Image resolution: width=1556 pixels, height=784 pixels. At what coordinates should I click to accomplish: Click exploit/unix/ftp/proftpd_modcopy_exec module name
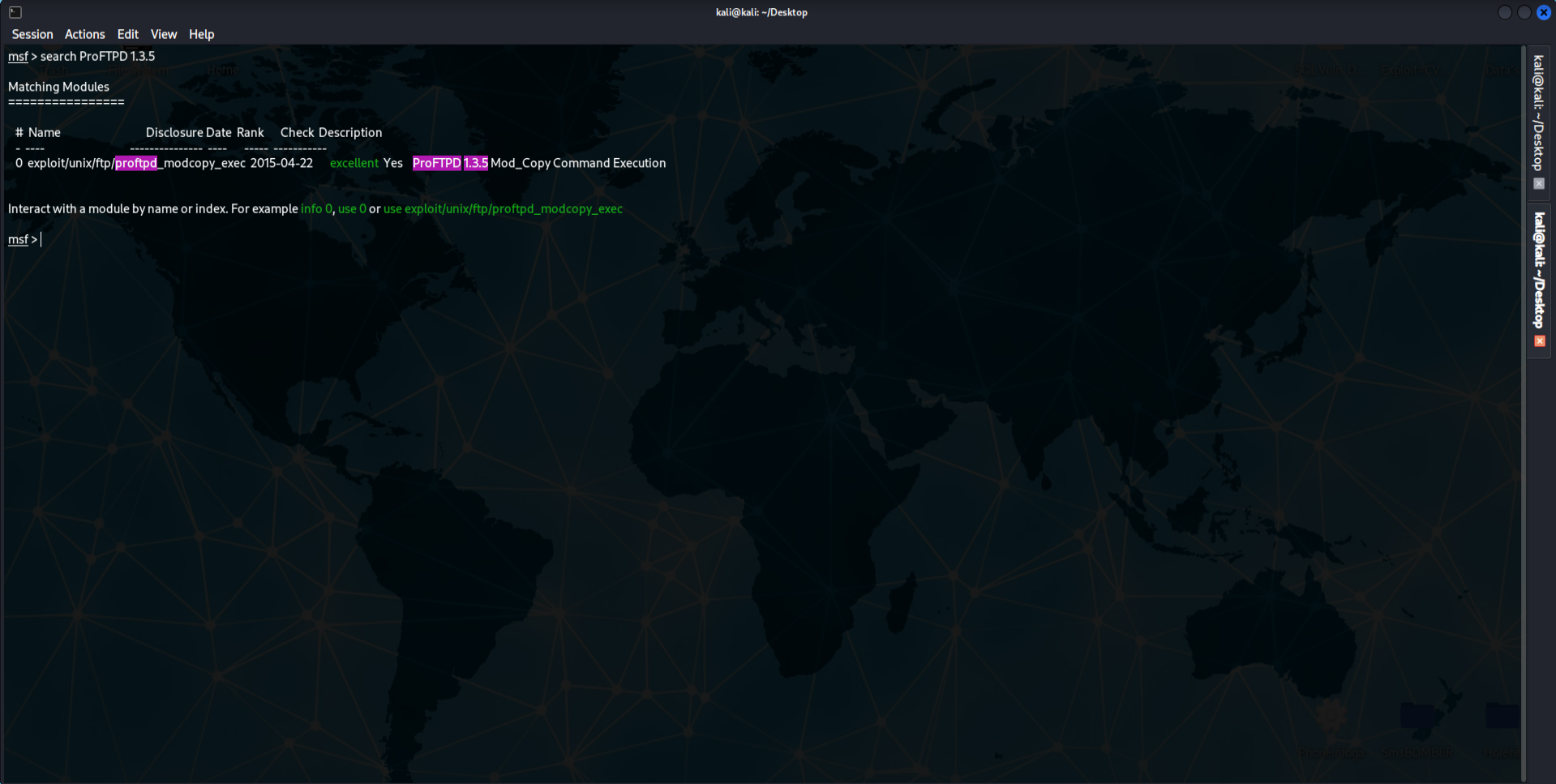tap(136, 163)
